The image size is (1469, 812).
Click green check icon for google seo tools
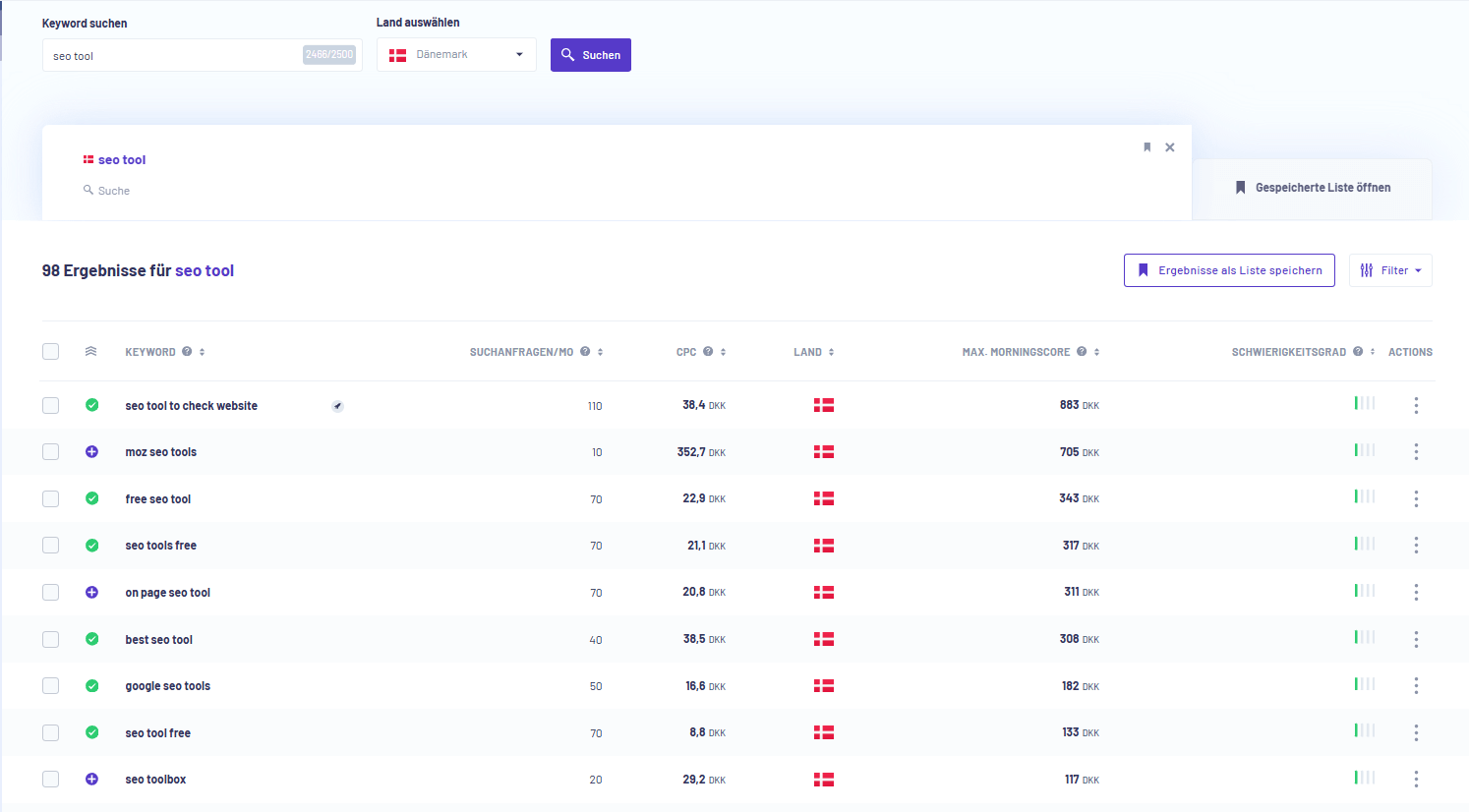click(x=91, y=685)
